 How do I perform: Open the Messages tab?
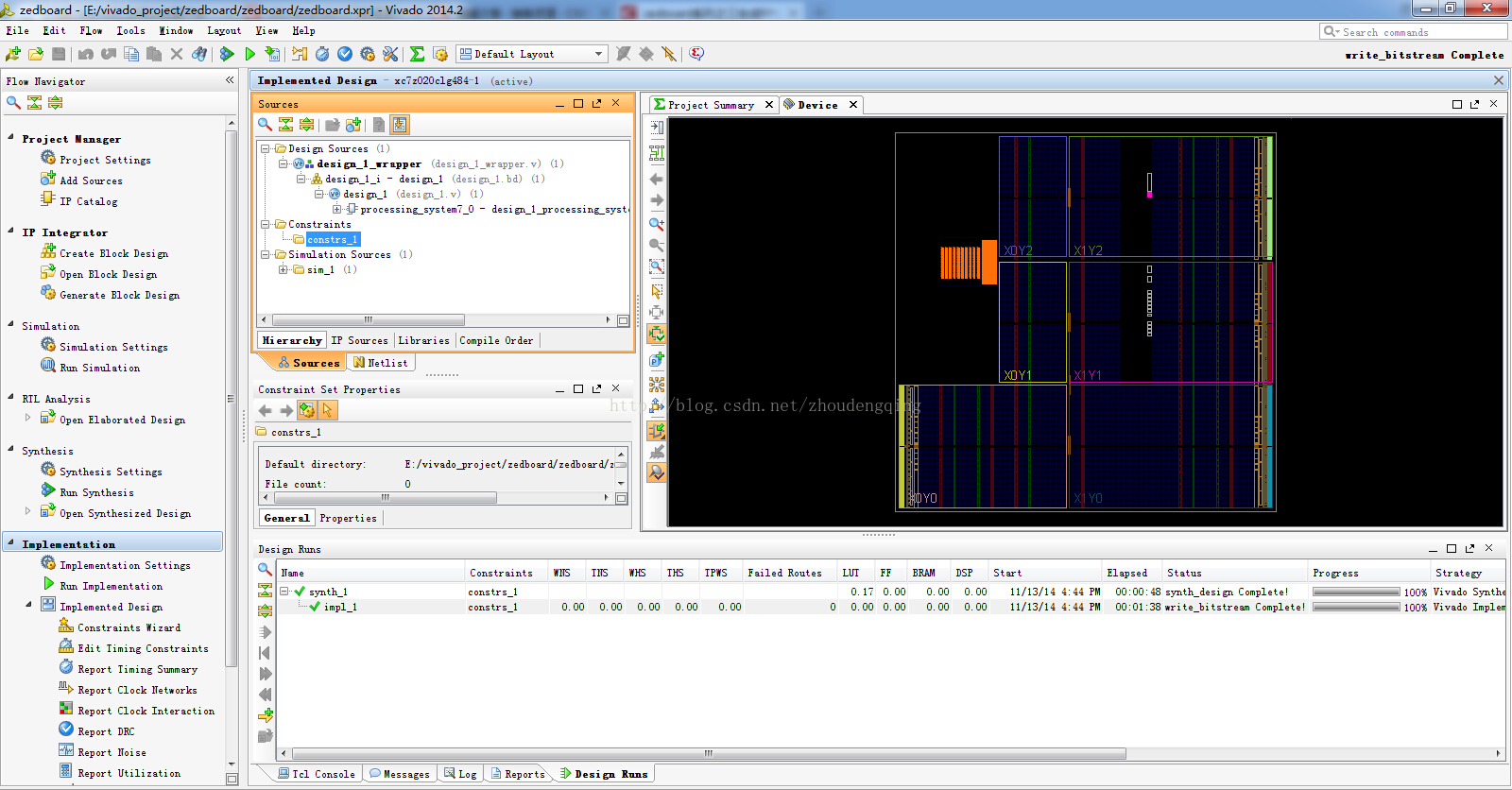[x=399, y=774]
